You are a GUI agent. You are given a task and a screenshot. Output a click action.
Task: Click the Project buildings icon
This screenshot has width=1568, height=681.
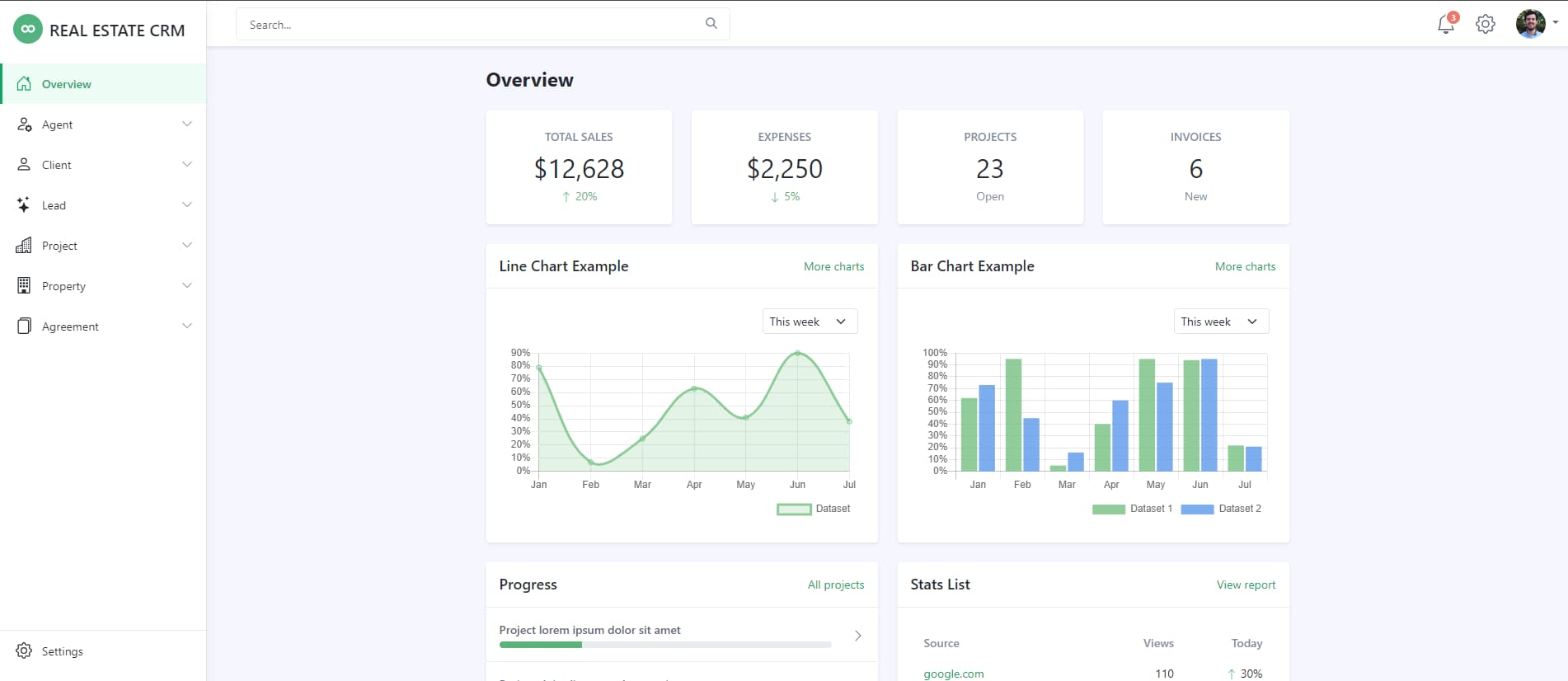click(24, 245)
